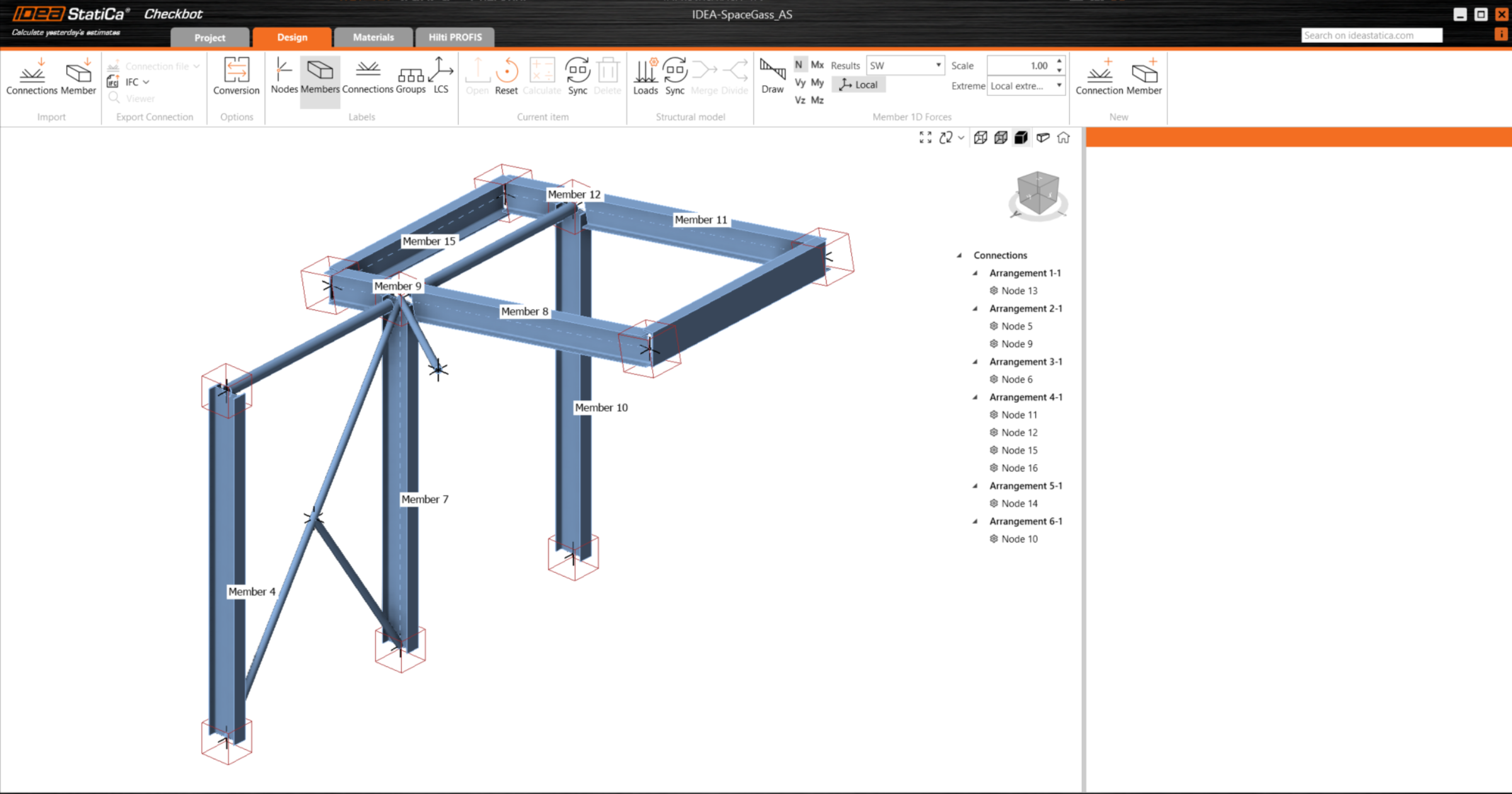Open the Extreme Local extreme dropdown
1512x794 pixels.
(x=1026, y=86)
